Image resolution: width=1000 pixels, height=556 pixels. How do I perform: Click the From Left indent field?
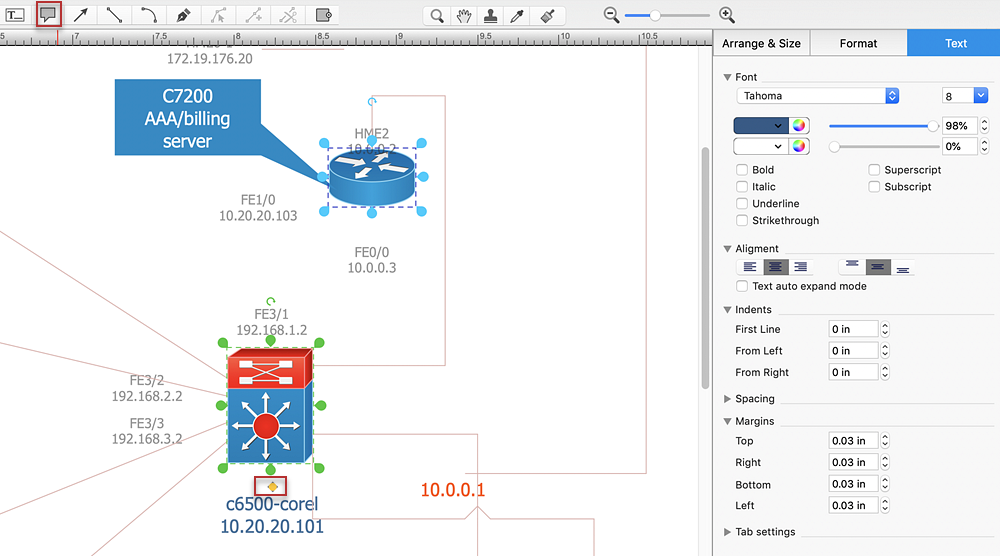pyautogui.click(x=853, y=351)
